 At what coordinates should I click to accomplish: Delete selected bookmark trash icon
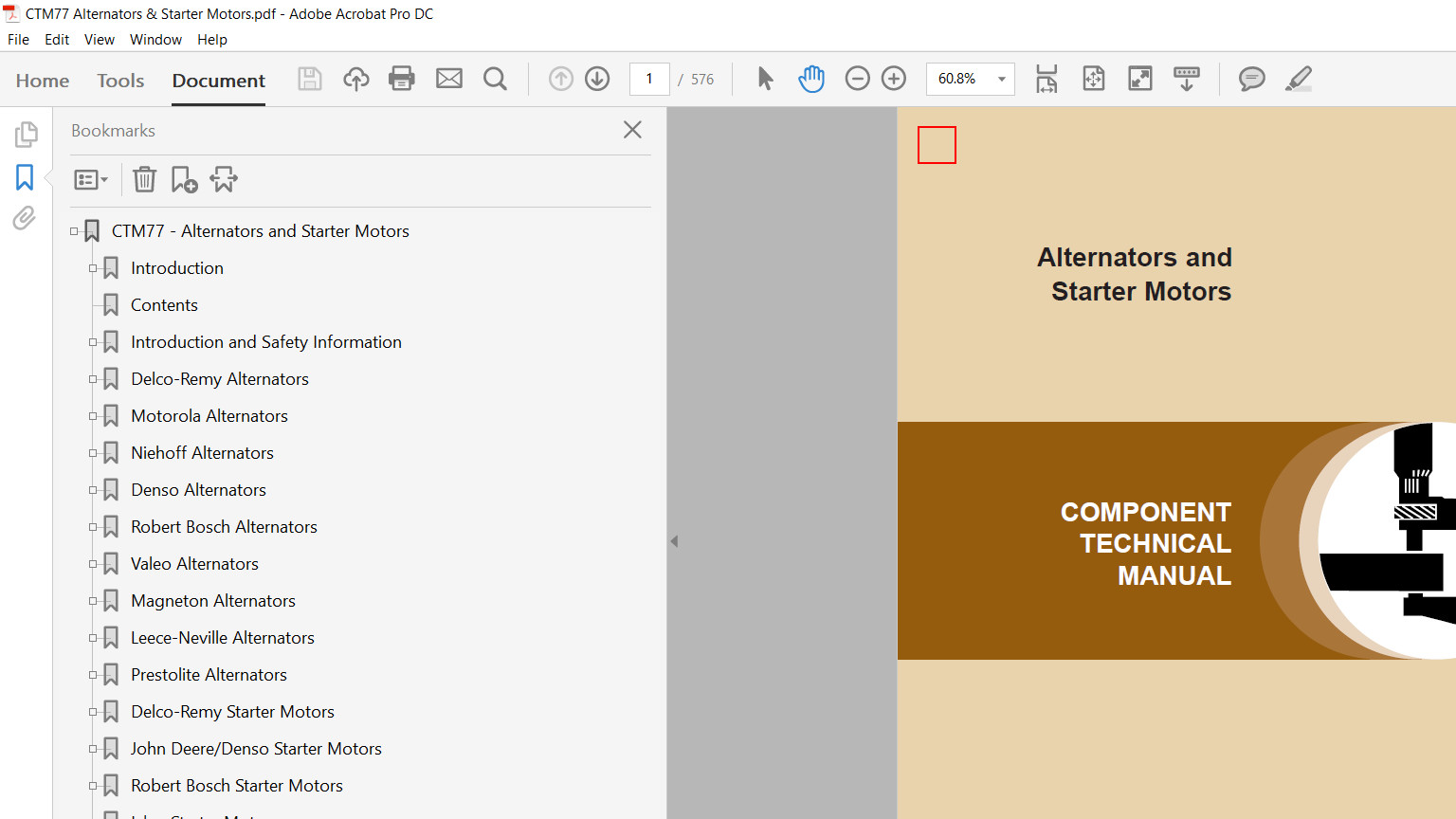pos(144,179)
